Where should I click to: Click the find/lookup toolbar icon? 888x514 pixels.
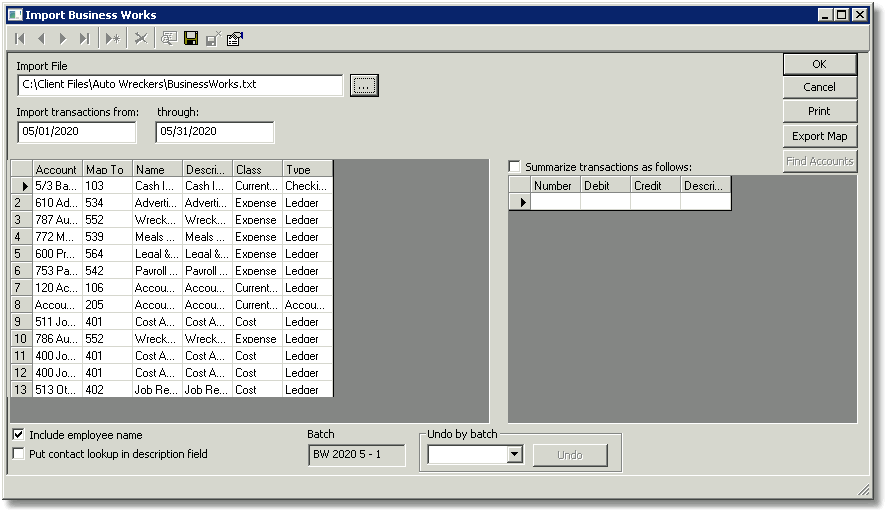[169, 38]
